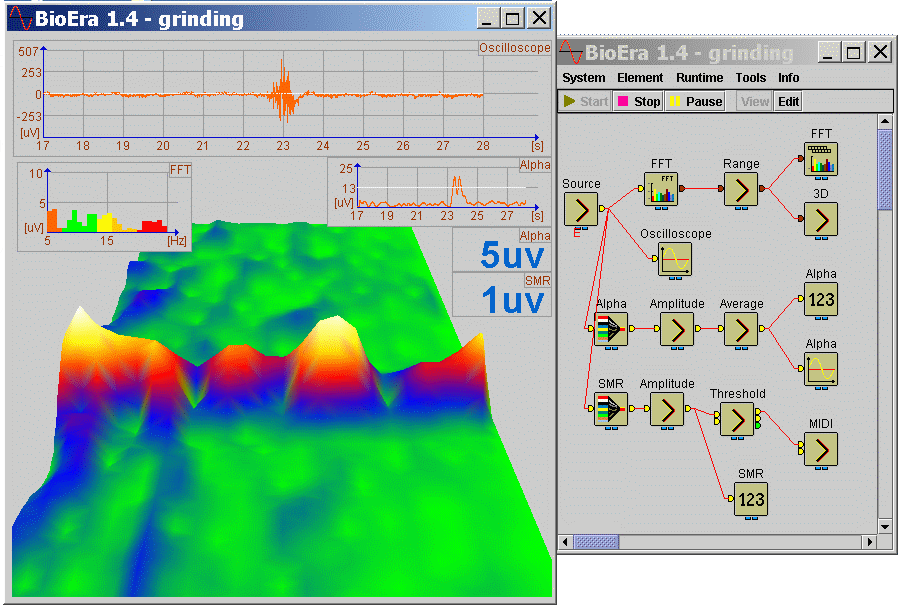900x606 pixels.
Task: Click the BioEra sine-wave icon in the design window title bar
Action: (x=571, y=52)
